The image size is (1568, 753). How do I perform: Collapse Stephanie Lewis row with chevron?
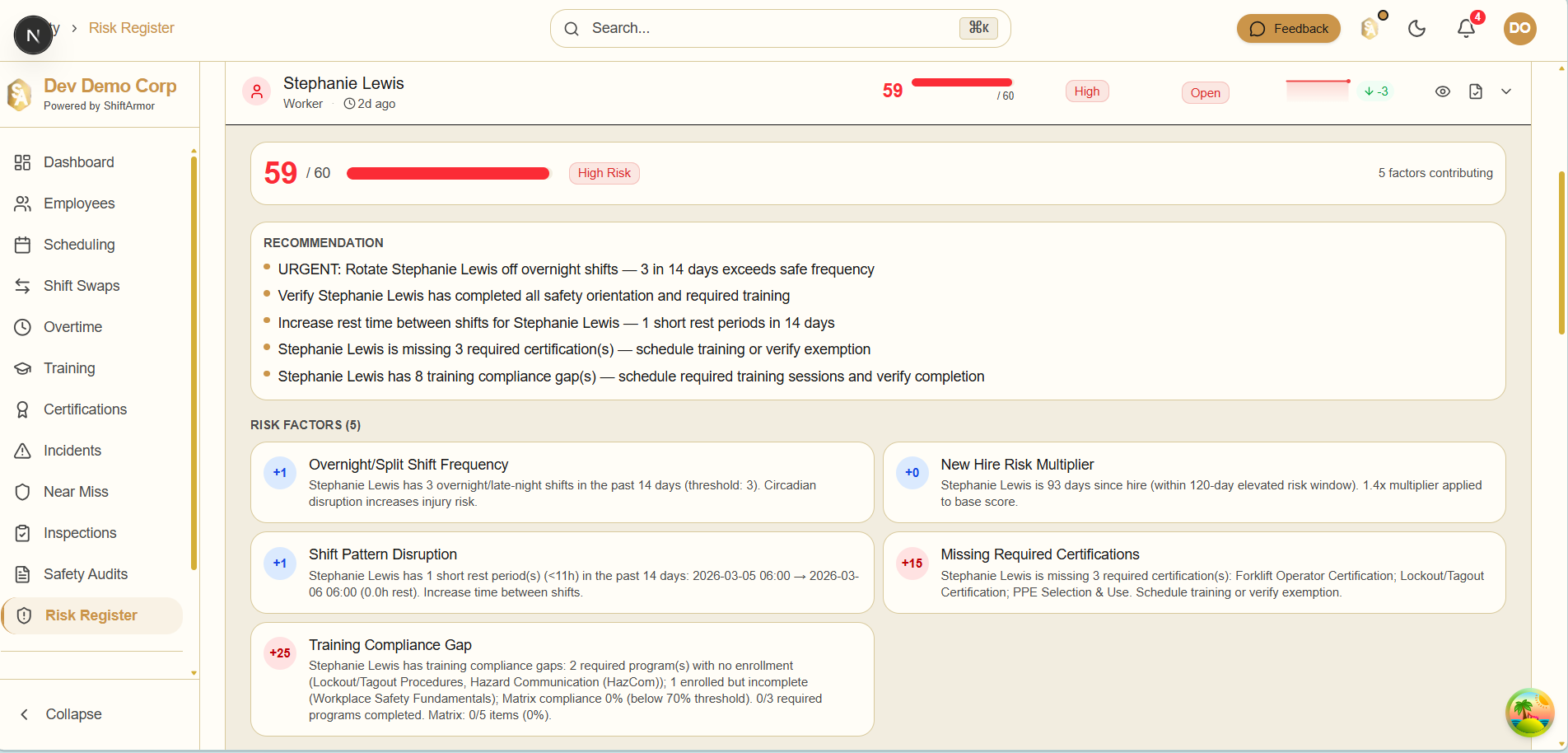(1506, 91)
